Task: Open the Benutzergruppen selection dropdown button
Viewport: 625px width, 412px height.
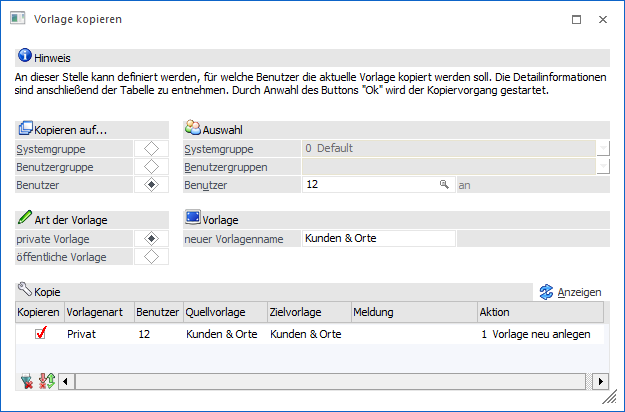Action: pos(603,166)
